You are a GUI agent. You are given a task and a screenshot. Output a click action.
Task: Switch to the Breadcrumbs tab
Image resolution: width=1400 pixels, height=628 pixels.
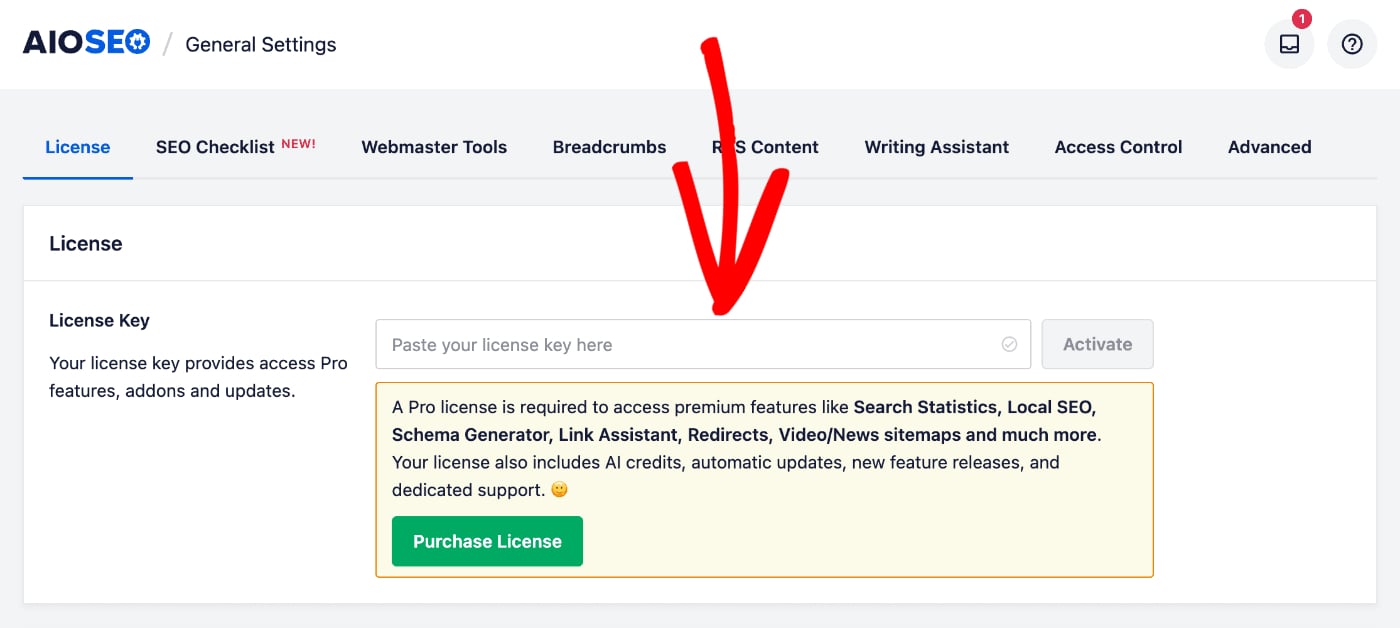[609, 147]
